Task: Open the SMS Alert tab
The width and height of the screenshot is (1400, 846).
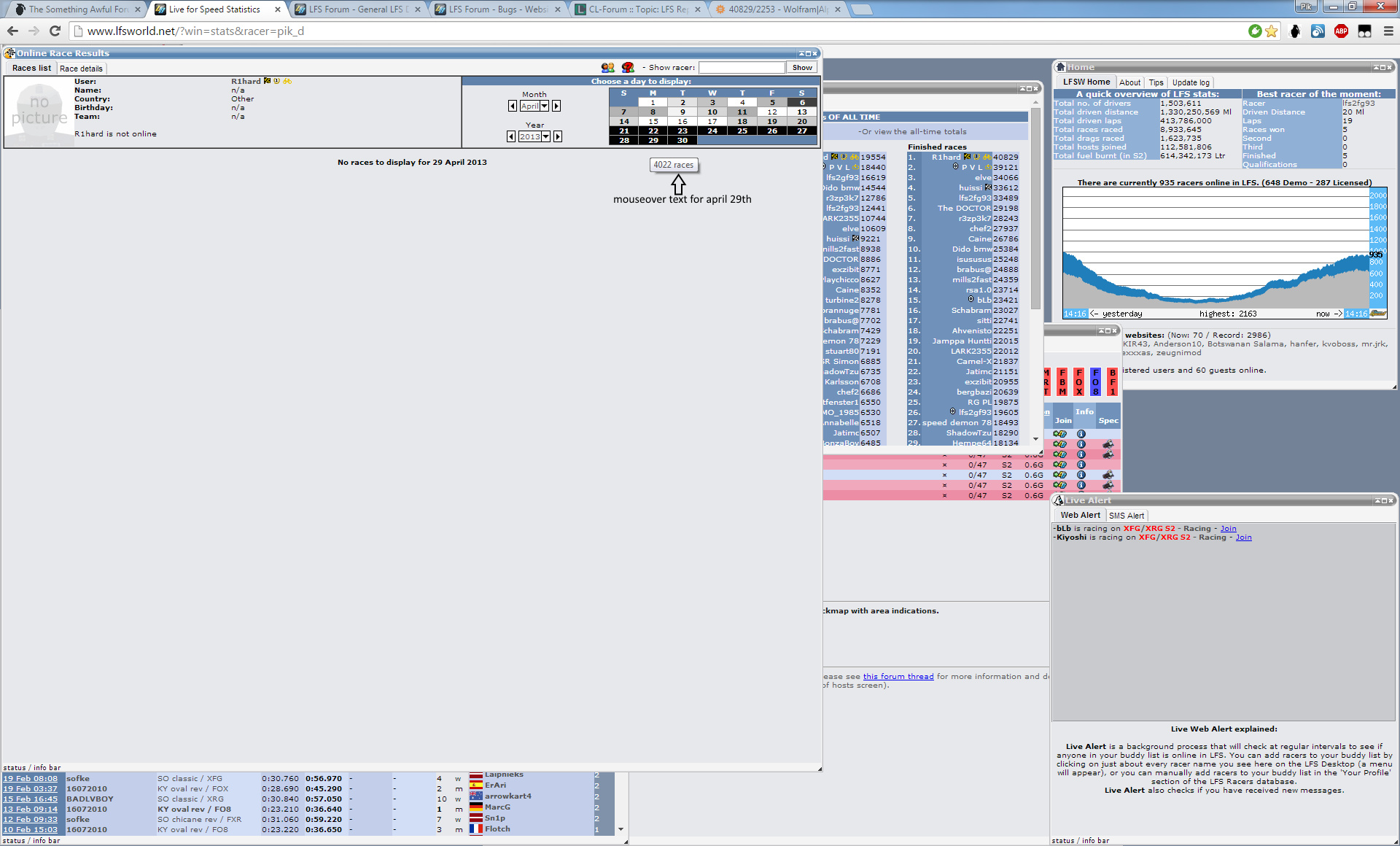Action: (x=1126, y=516)
